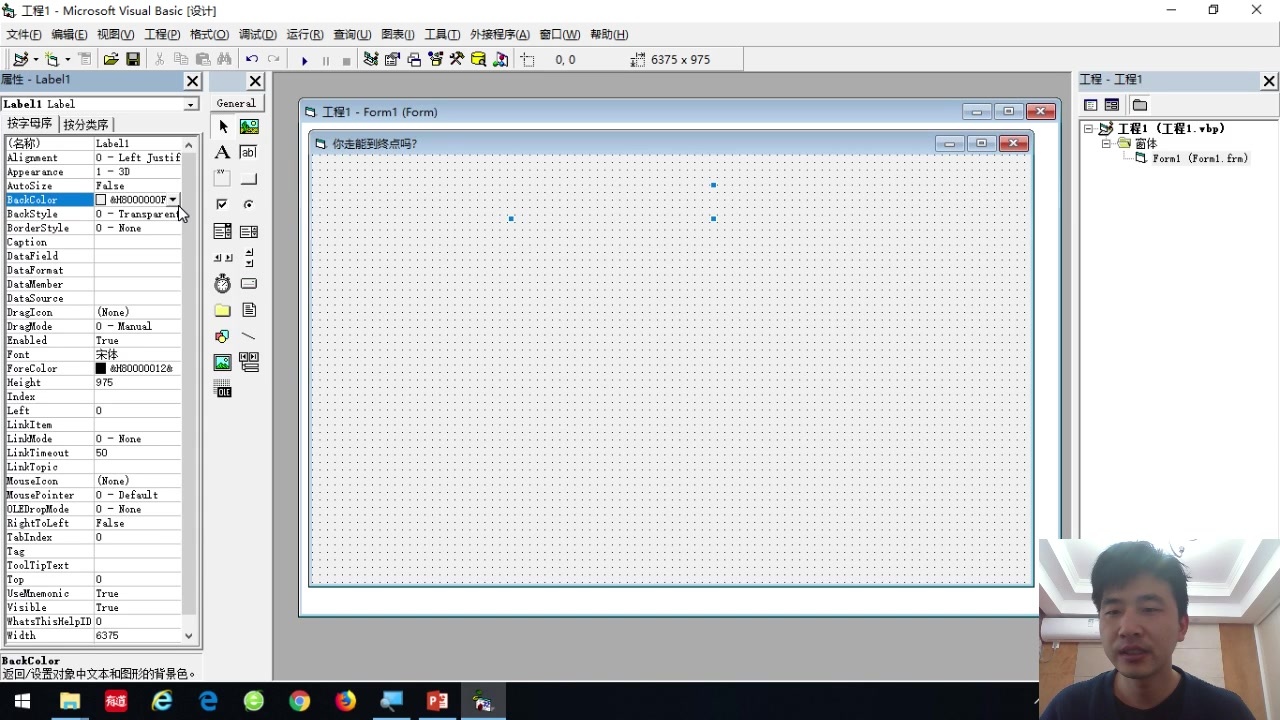The width and height of the screenshot is (1280, 720).
Task: Select Form1 (Form1.frm) in project tree
Action: pos(1200,158)
